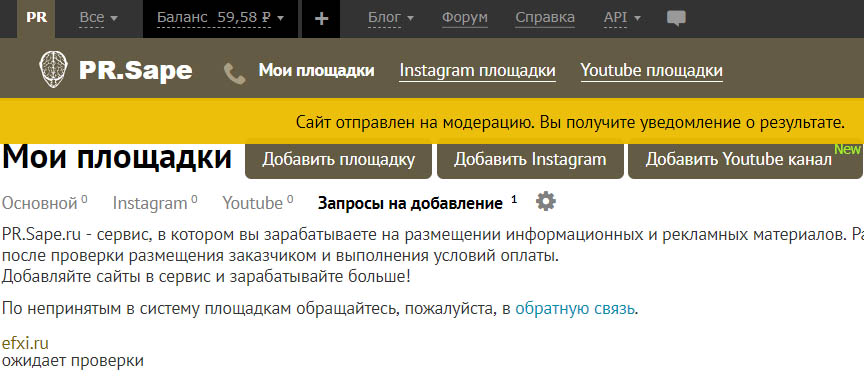
Task: Click the yellow moderation notification message
Action: [x=570, y=122]
